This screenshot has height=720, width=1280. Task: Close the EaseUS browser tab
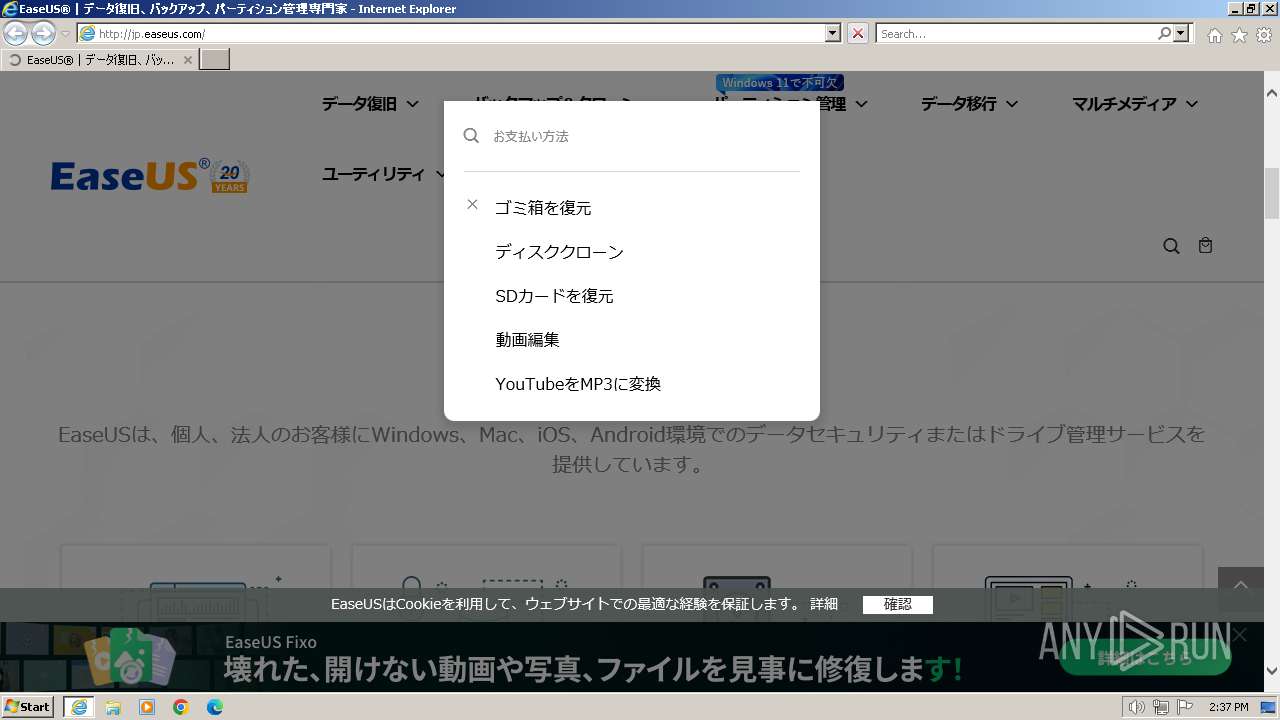pyautogui.click(x=187, y=60)
